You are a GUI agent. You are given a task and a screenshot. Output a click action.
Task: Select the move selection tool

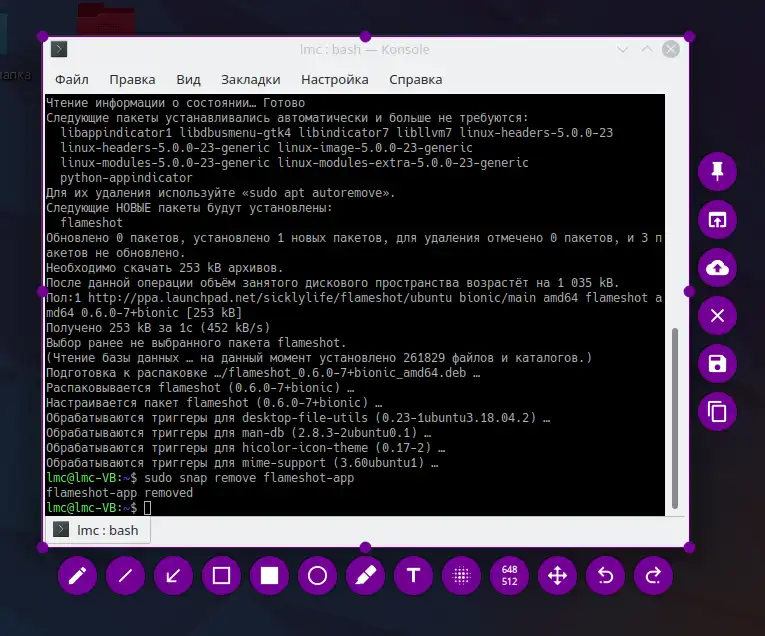557,576
